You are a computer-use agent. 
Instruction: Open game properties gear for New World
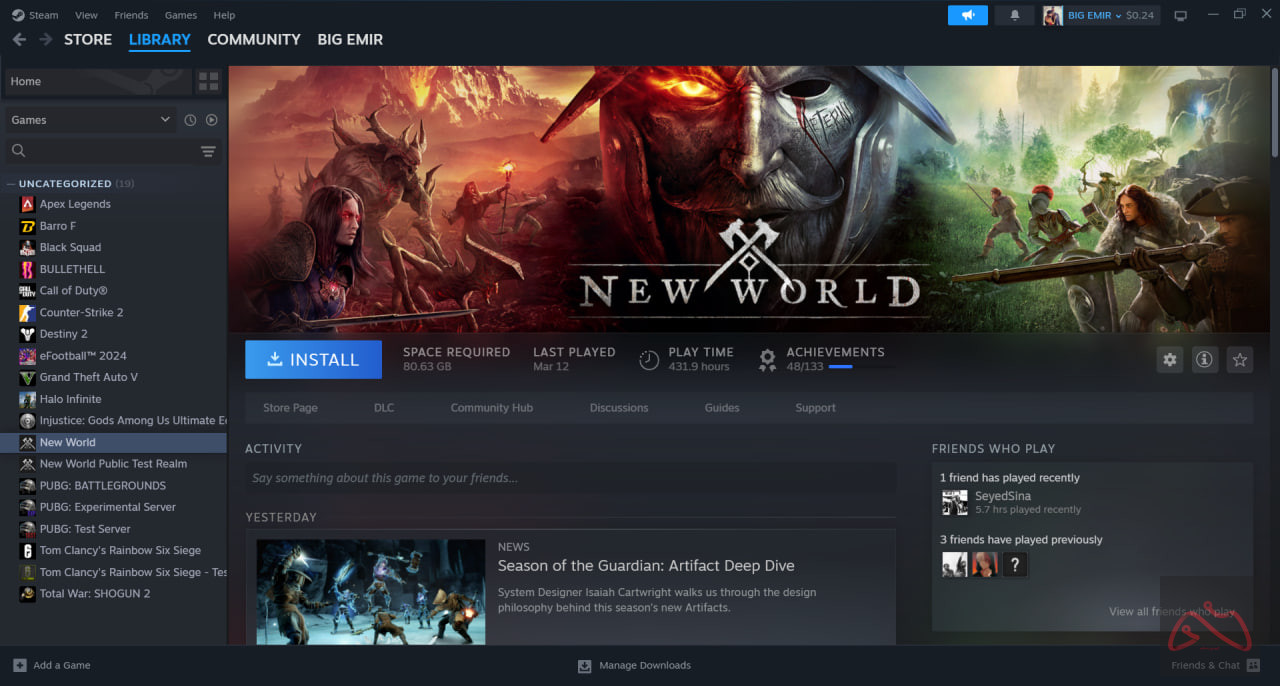(1169, 359)
